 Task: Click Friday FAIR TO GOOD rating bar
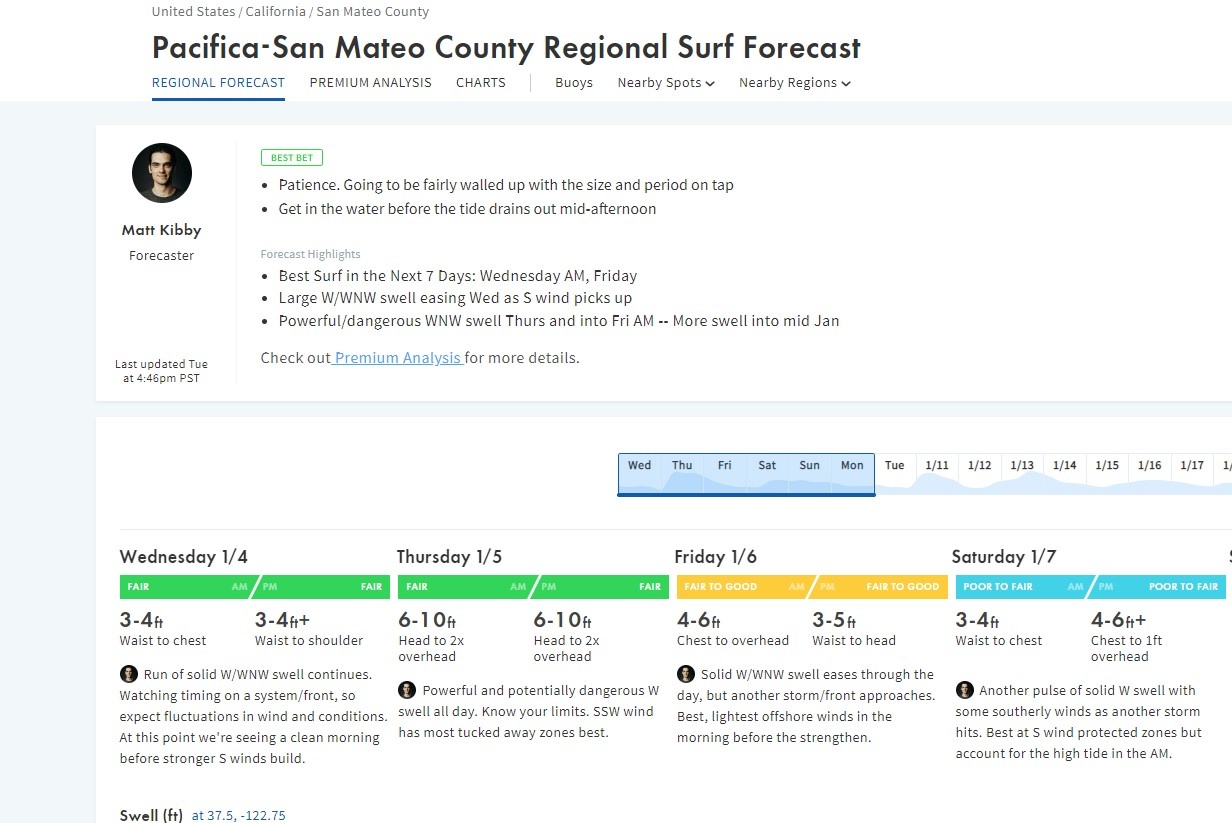click(810, 587)
